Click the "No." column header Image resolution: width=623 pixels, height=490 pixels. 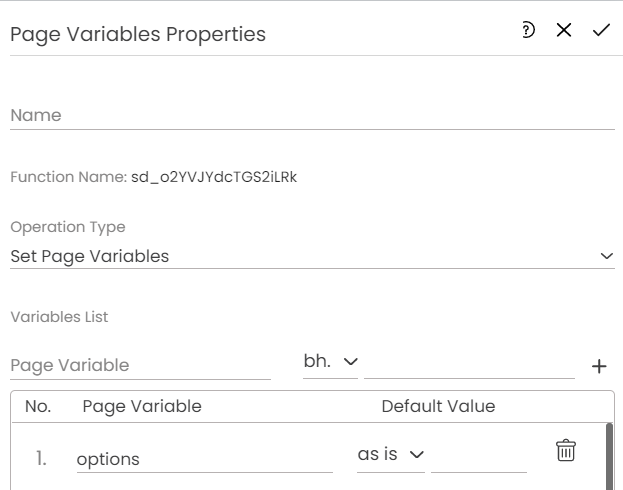point(38,406)
